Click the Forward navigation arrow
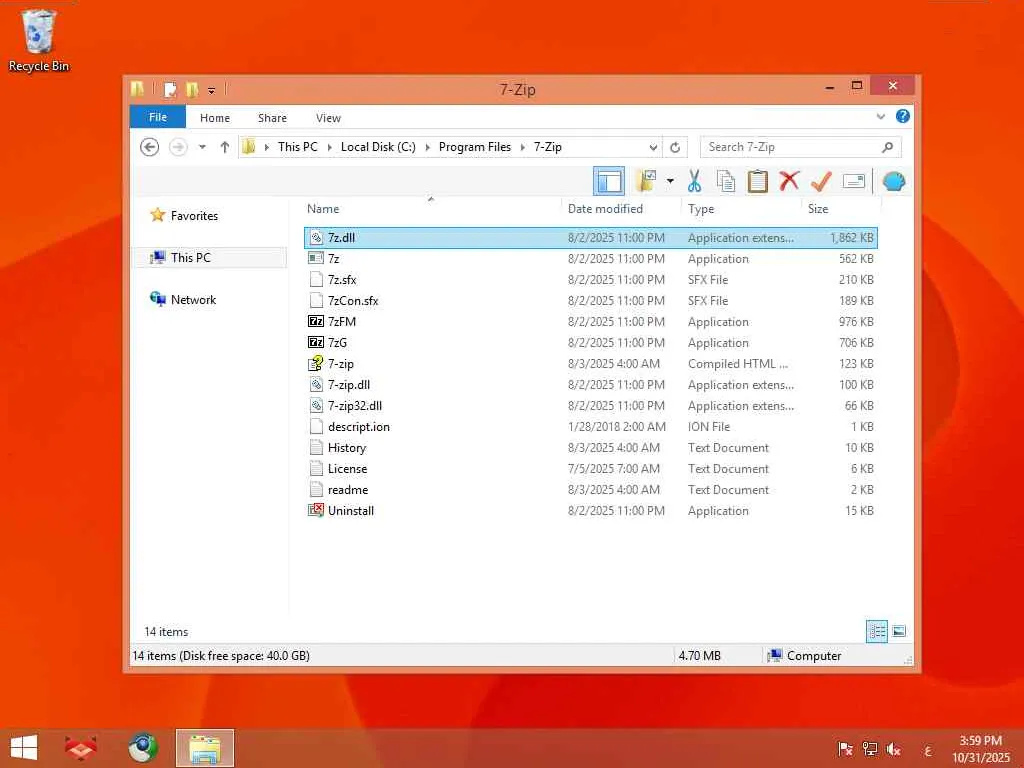 click(178, 147)
